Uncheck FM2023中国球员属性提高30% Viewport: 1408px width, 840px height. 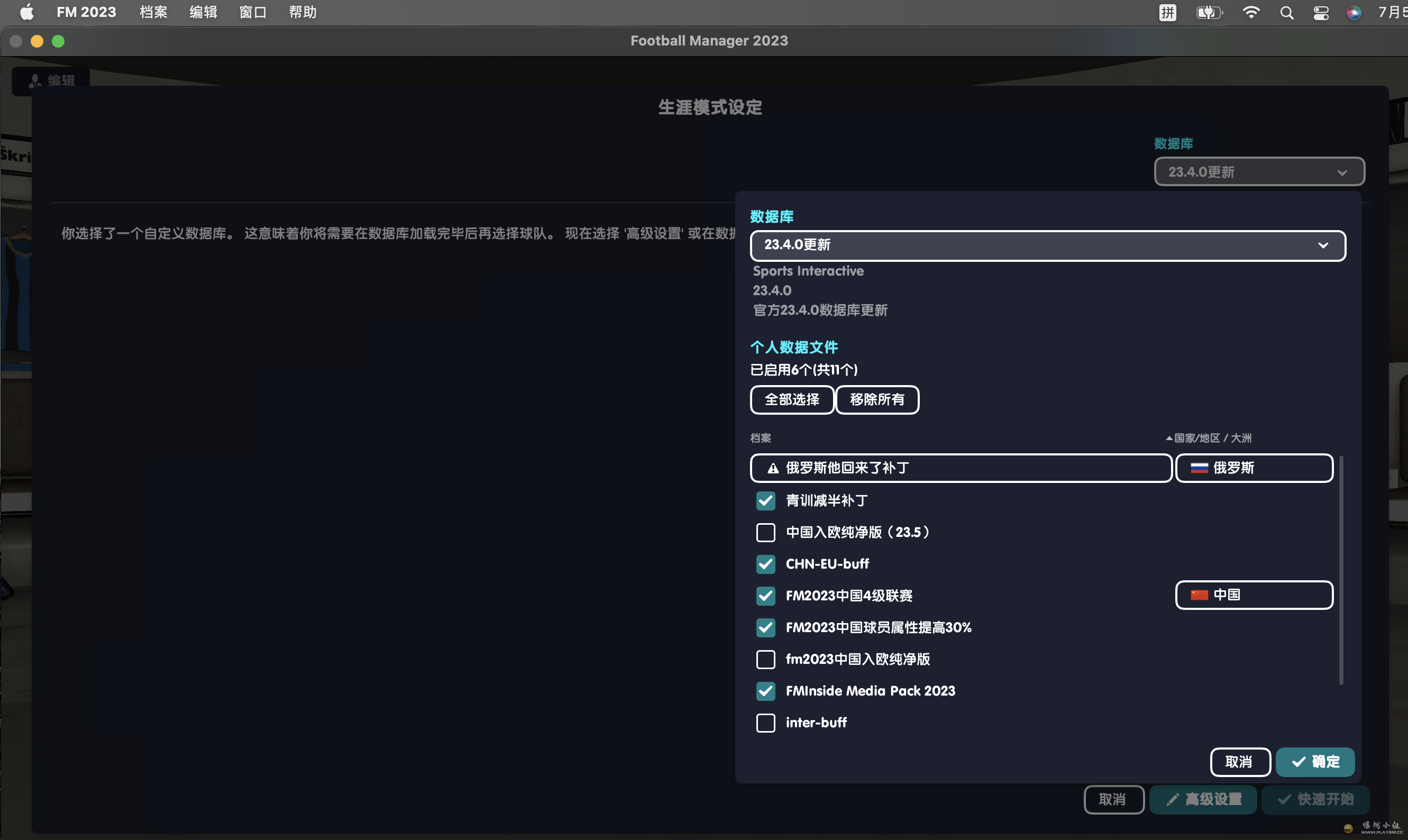click(766, 627)
